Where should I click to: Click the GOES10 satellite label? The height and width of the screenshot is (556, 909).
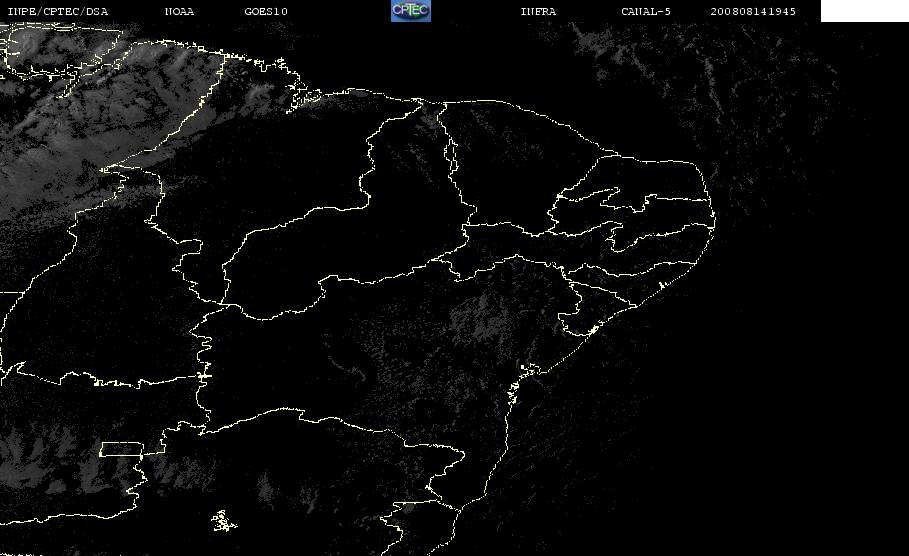(x=266, y=12)
